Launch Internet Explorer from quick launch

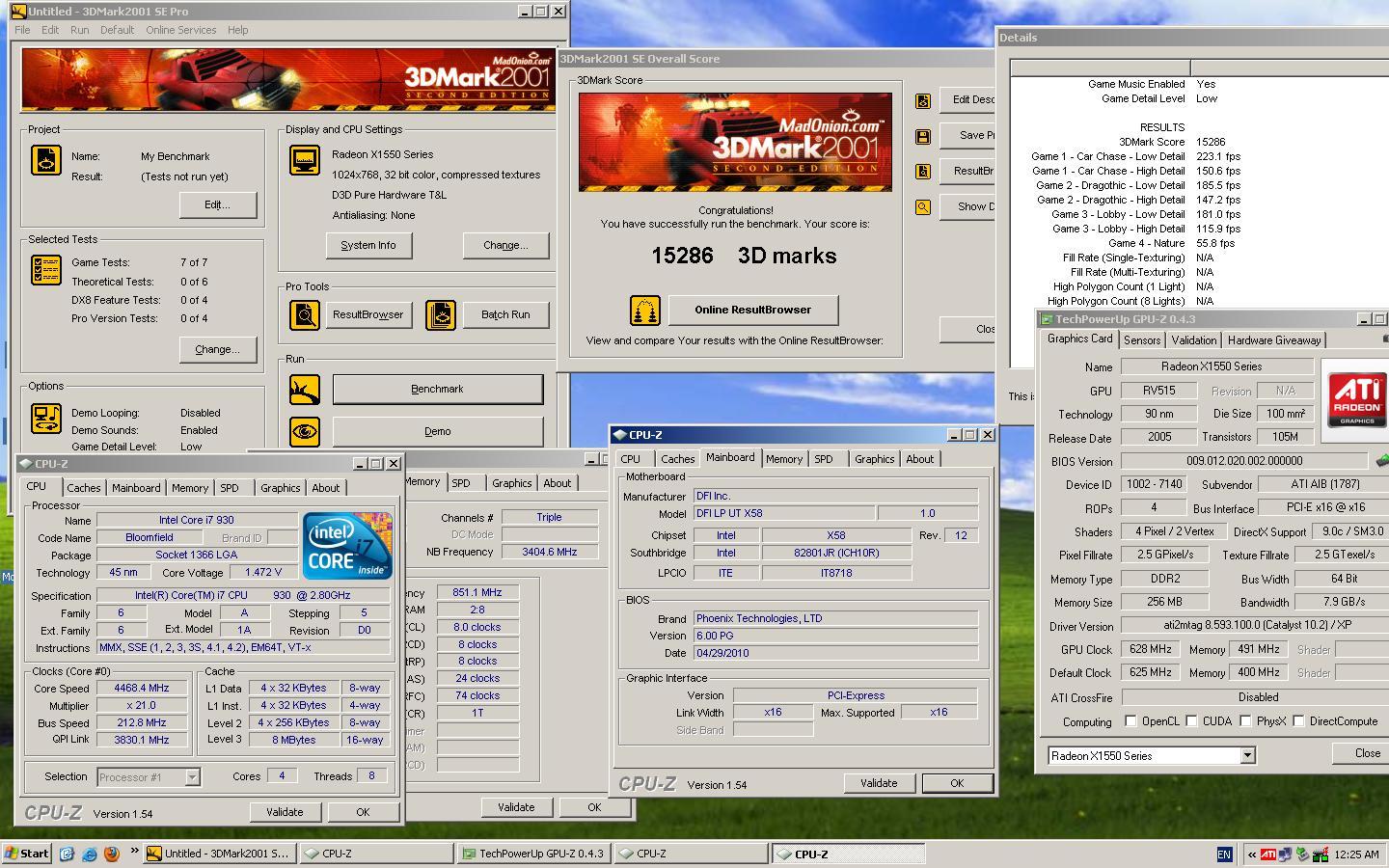pyautogui.click(x=90, y=854)
